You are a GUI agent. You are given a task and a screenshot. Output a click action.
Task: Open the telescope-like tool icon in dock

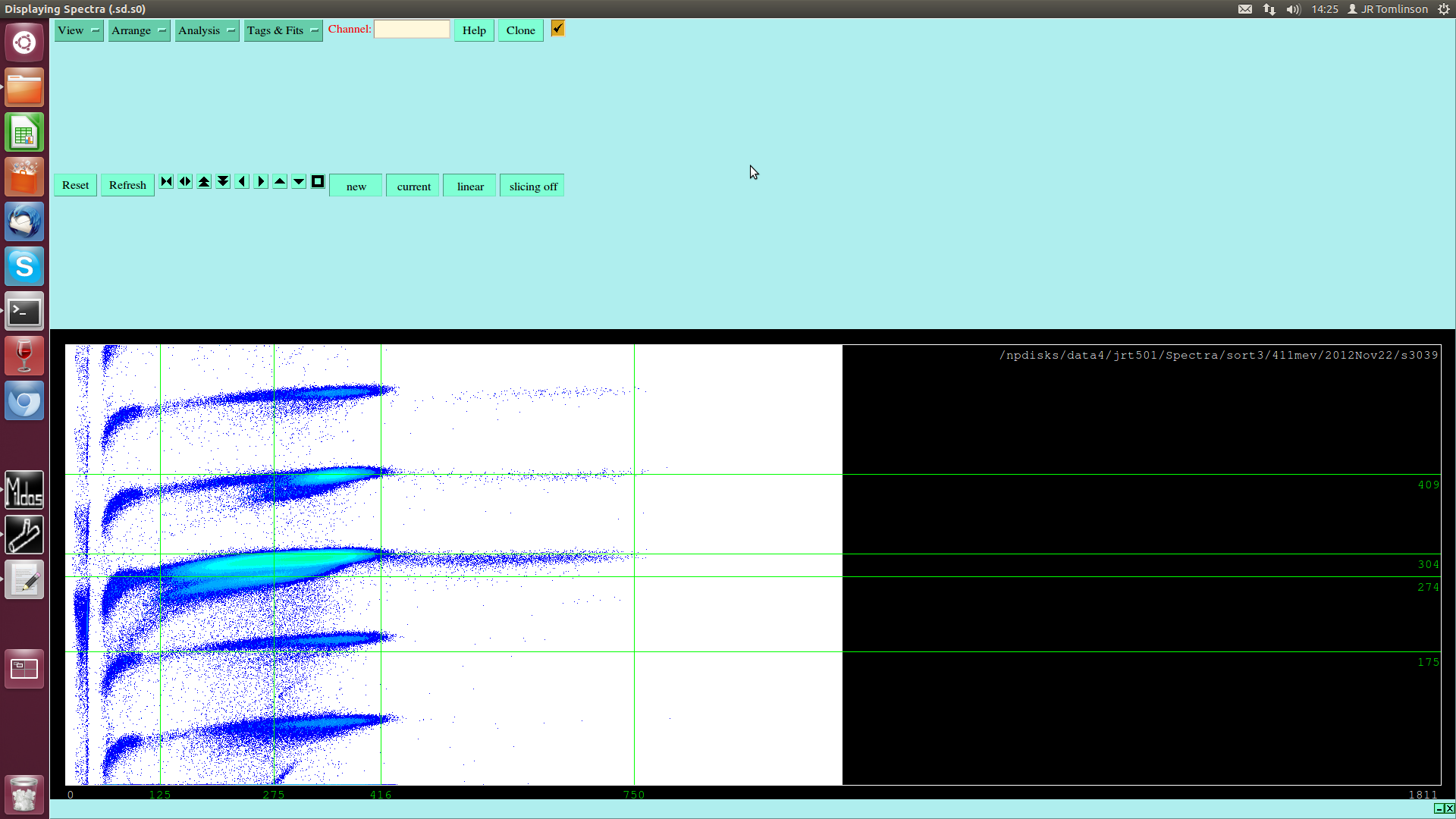click(24, 535)
